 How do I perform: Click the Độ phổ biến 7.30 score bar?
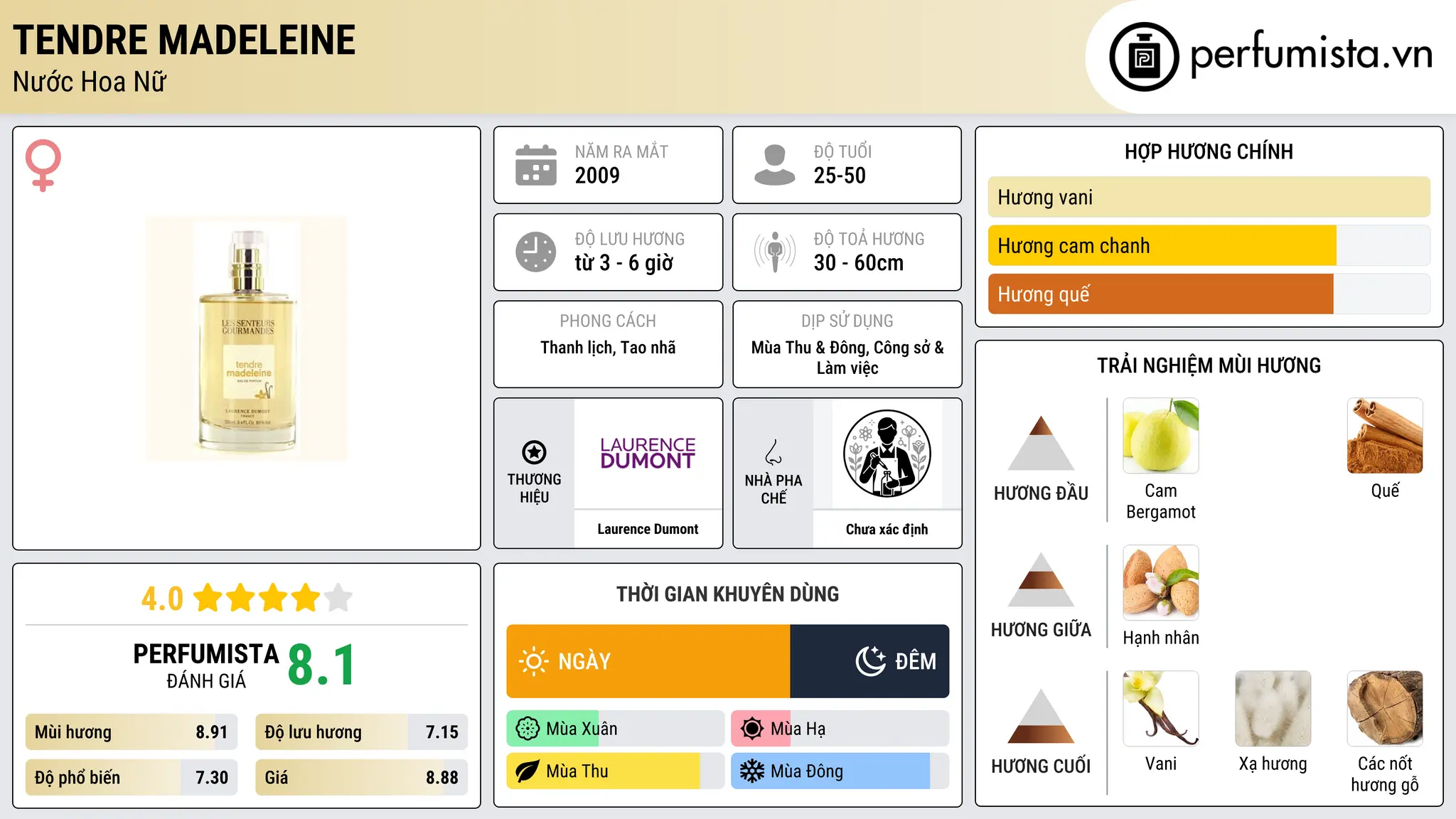(x=132, y=778)
